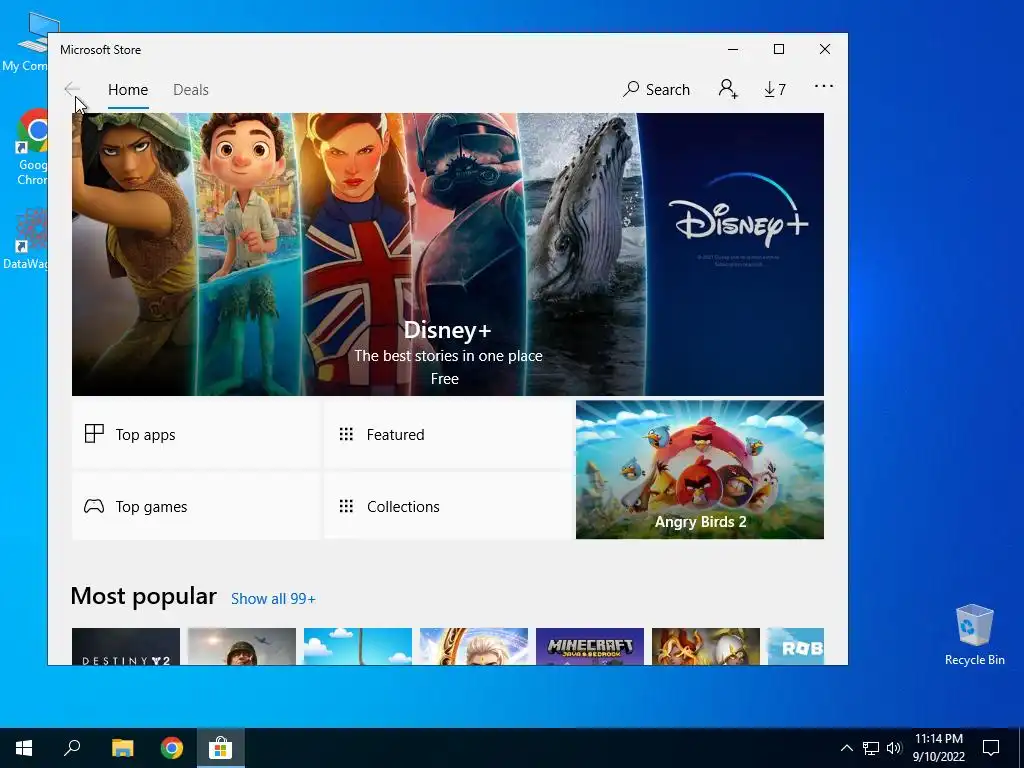Maximize the Microsoft Store window

778,49
